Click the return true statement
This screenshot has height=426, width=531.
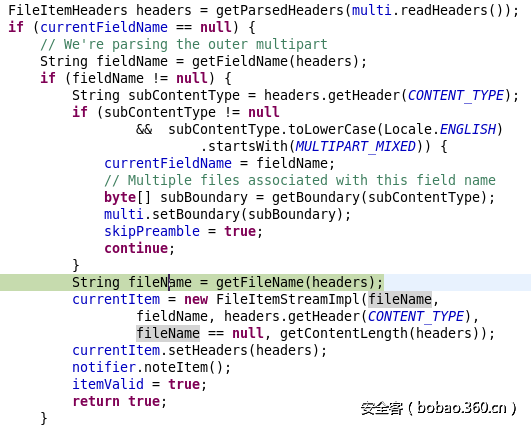pos(120,401)
